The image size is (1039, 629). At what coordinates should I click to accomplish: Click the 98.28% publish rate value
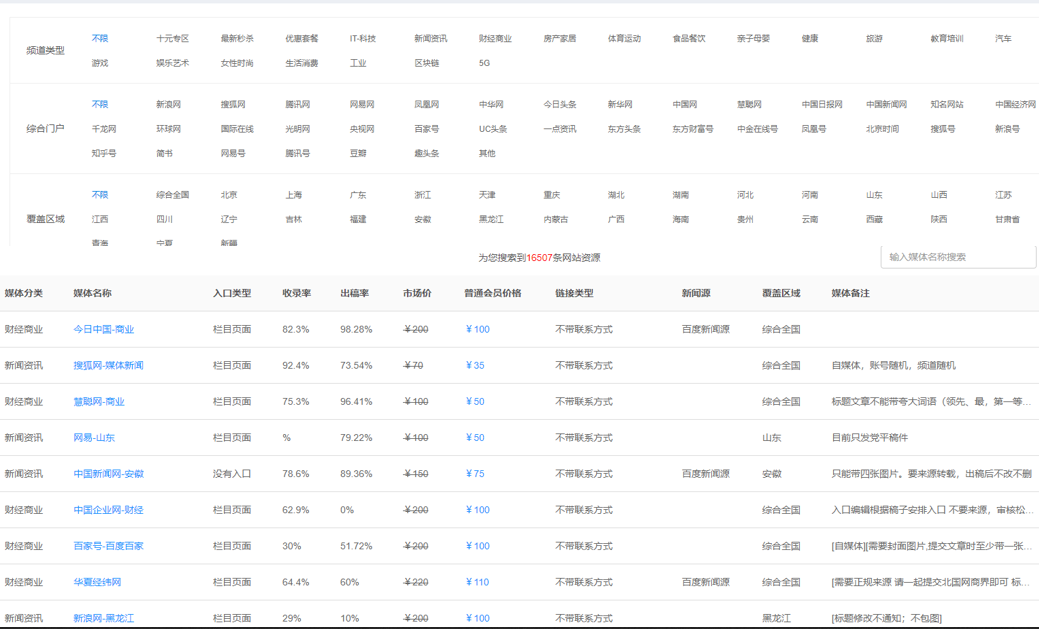(x=356, y=329)
